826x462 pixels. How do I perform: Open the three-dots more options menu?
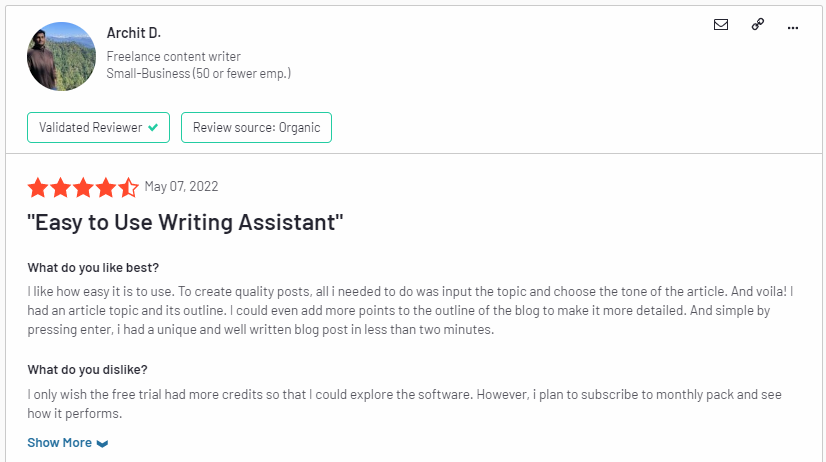(x=793, y=28)
